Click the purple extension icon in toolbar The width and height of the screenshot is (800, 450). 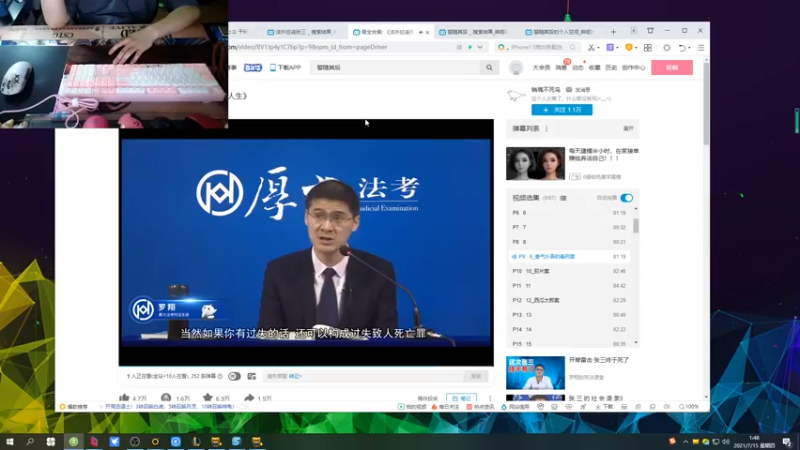(x=610, y=47)
